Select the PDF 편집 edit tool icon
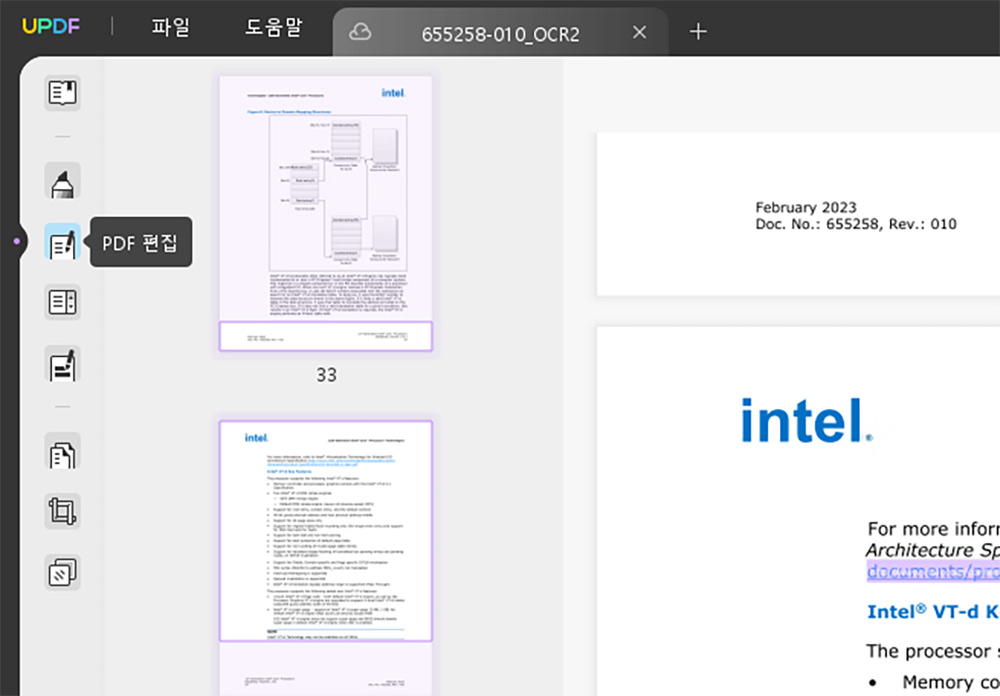 click(x=62, y=242)
